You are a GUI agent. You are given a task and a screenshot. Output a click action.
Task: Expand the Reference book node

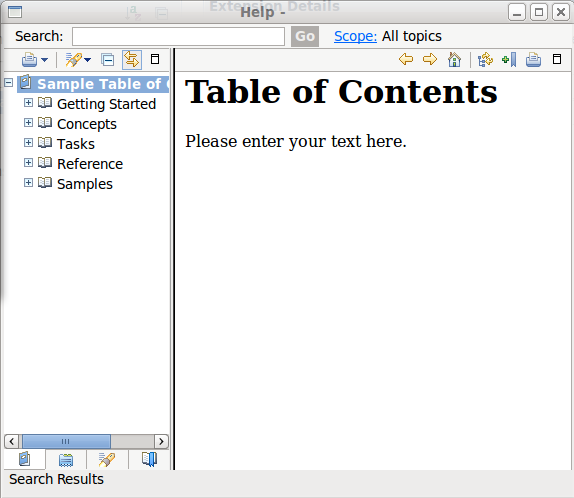(x=28, y=163)
